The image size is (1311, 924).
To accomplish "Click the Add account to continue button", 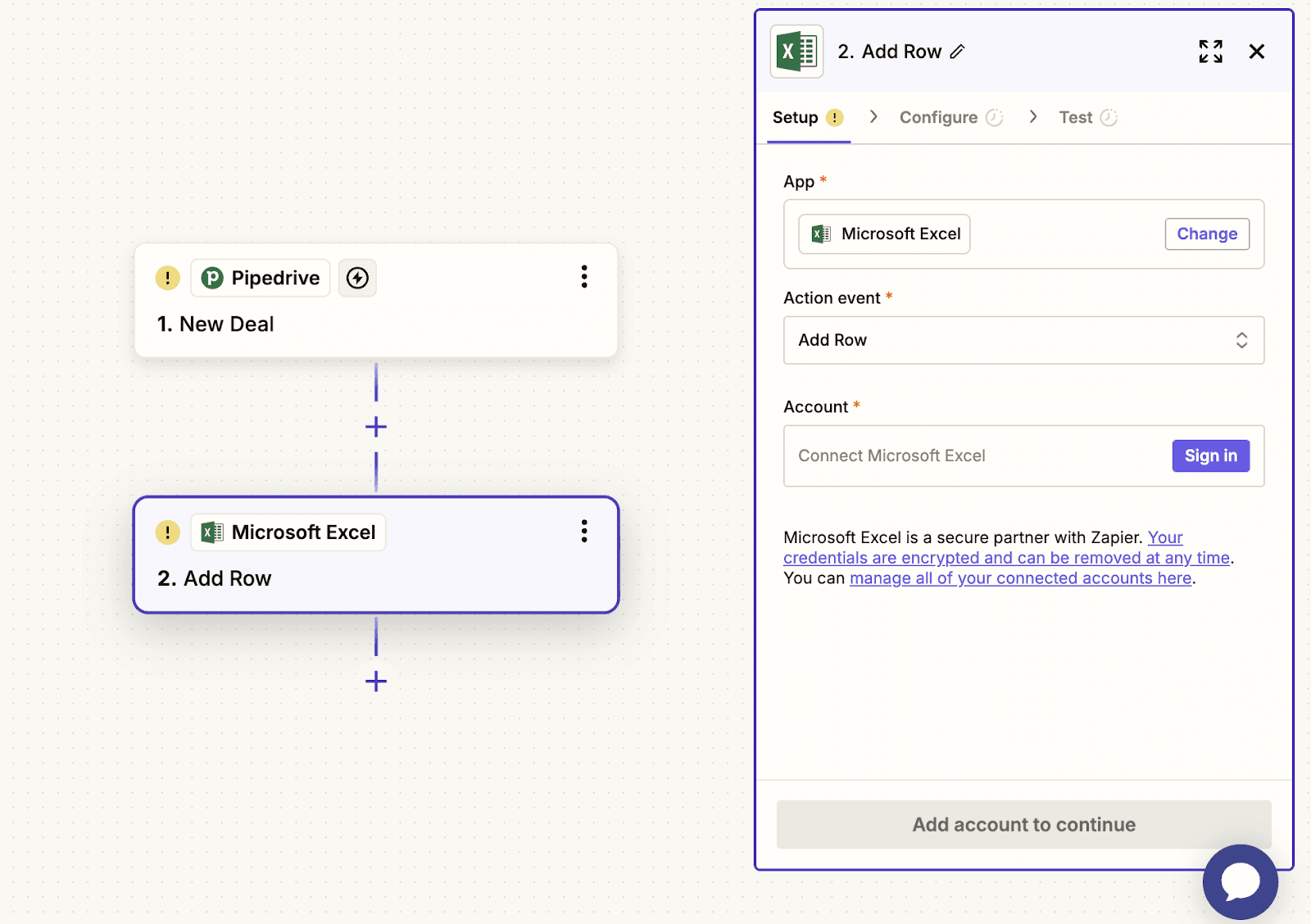I will (1023, 824).
